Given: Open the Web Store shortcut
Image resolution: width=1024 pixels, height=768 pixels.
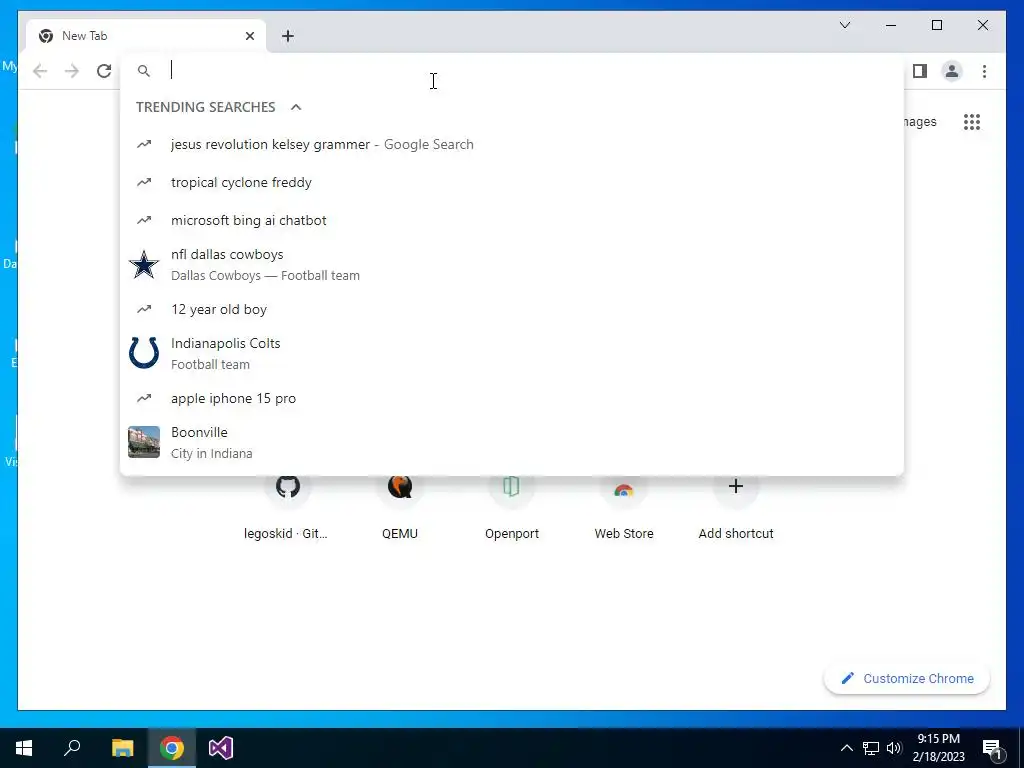Looking at the screenshot, I should 624,506.
